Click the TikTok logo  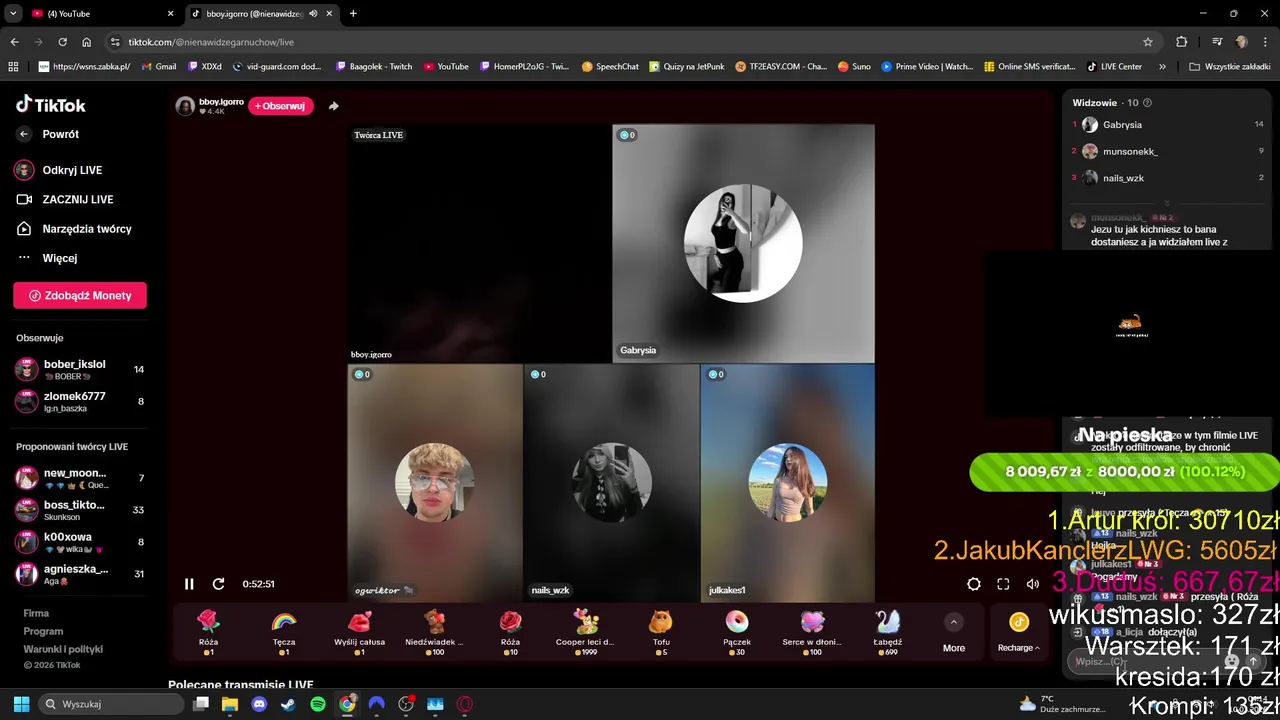[x=50, y=105]
